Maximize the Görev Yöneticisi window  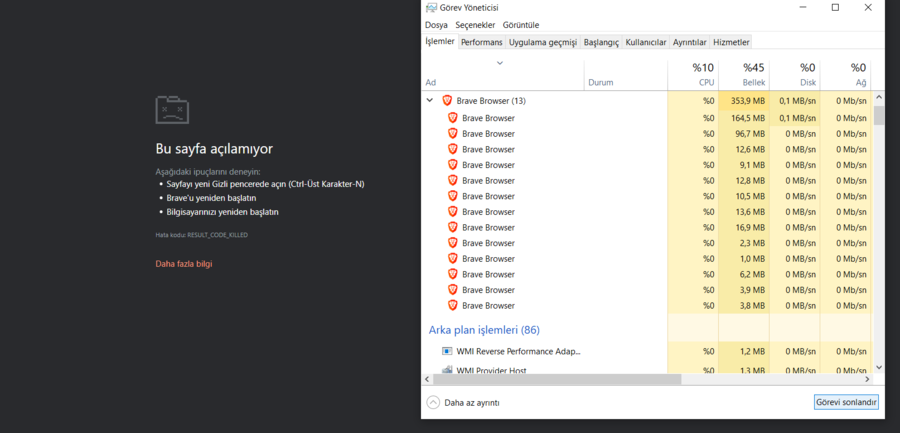pyautogui.click(x=835, y=7)
